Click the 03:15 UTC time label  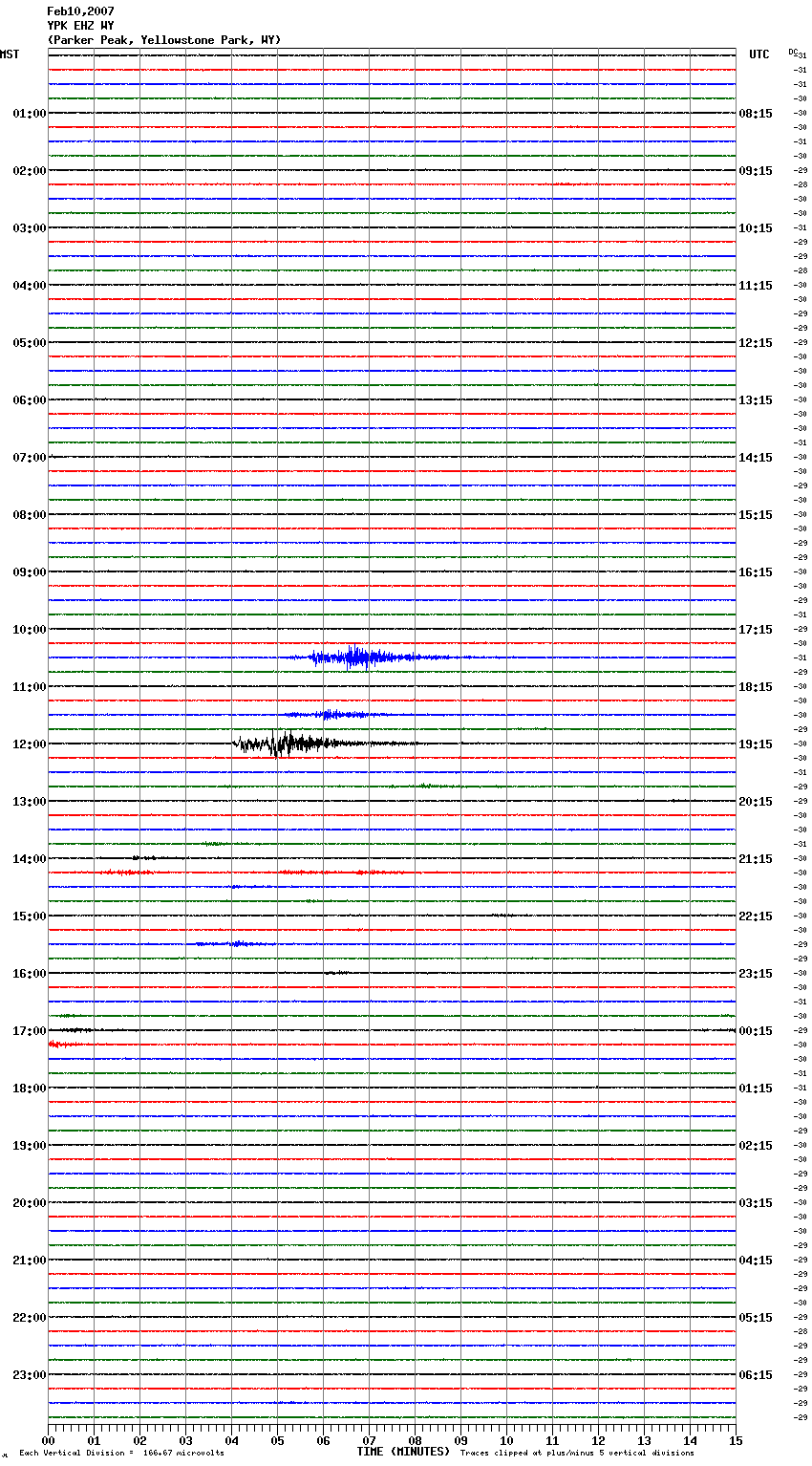pyautogui.click(x=756, y=1203)
